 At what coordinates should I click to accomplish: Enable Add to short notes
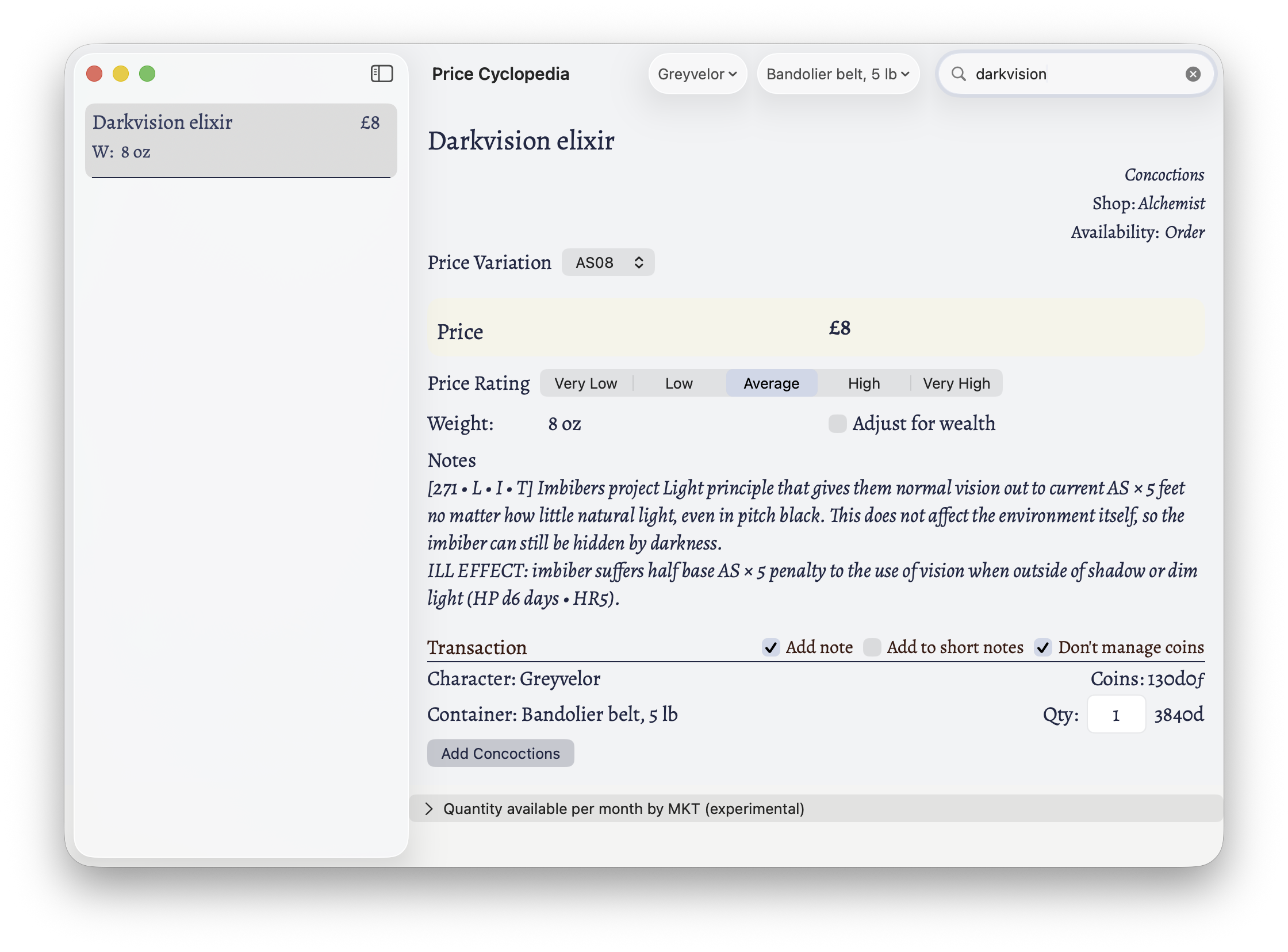coord(872,647)
